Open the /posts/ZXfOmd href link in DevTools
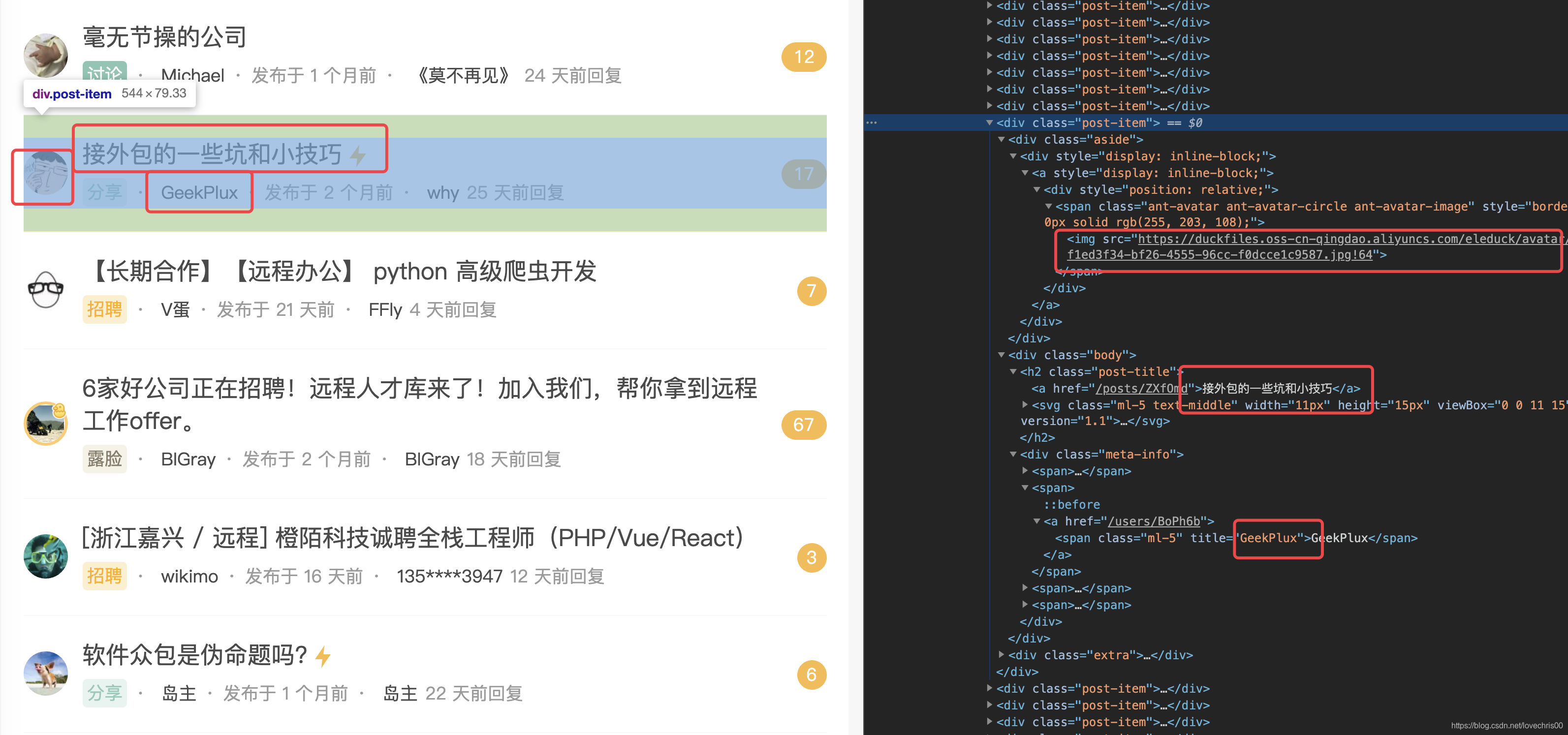1568x735 pixels. click(1134, 388)
